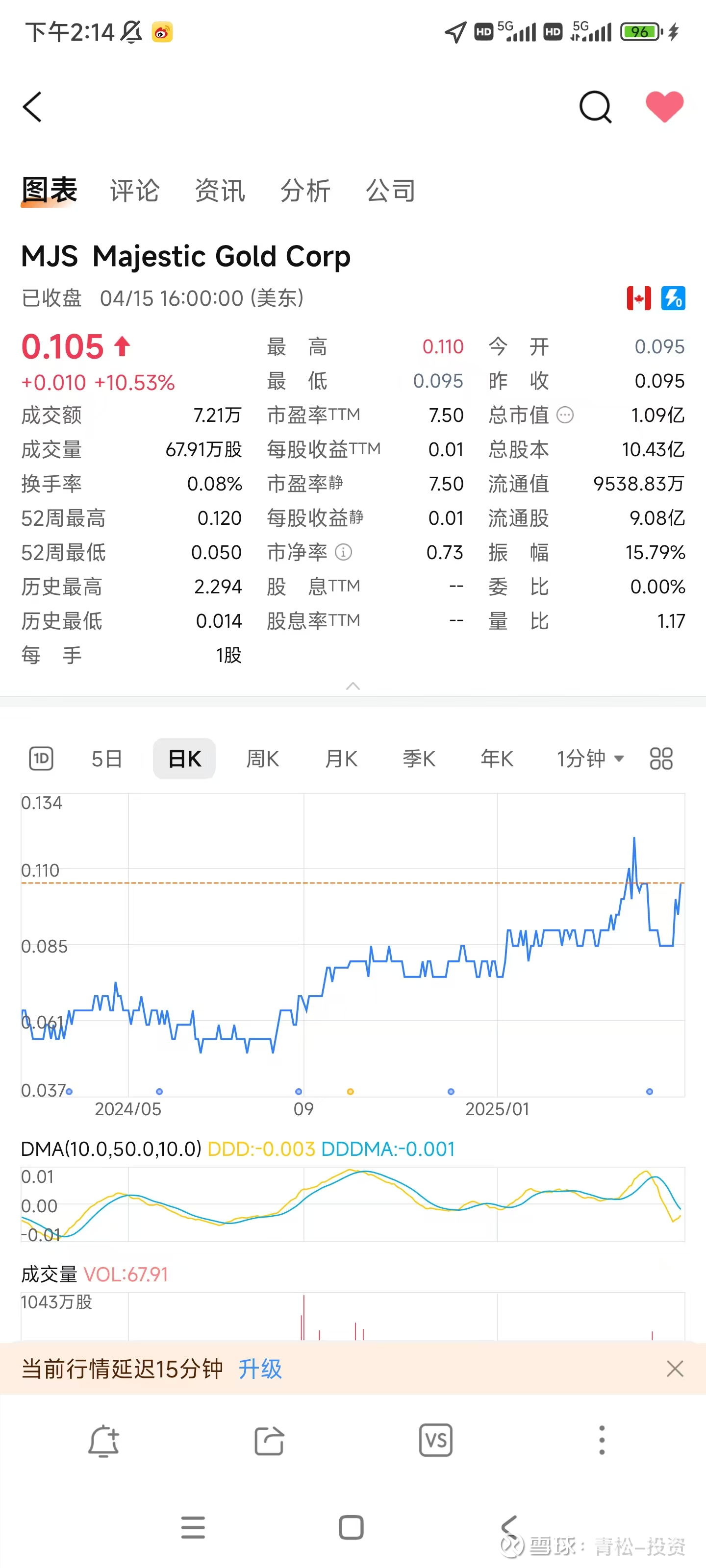Close the delayed quote banner
This screenshot has width=706, height=1568.
675,1369
